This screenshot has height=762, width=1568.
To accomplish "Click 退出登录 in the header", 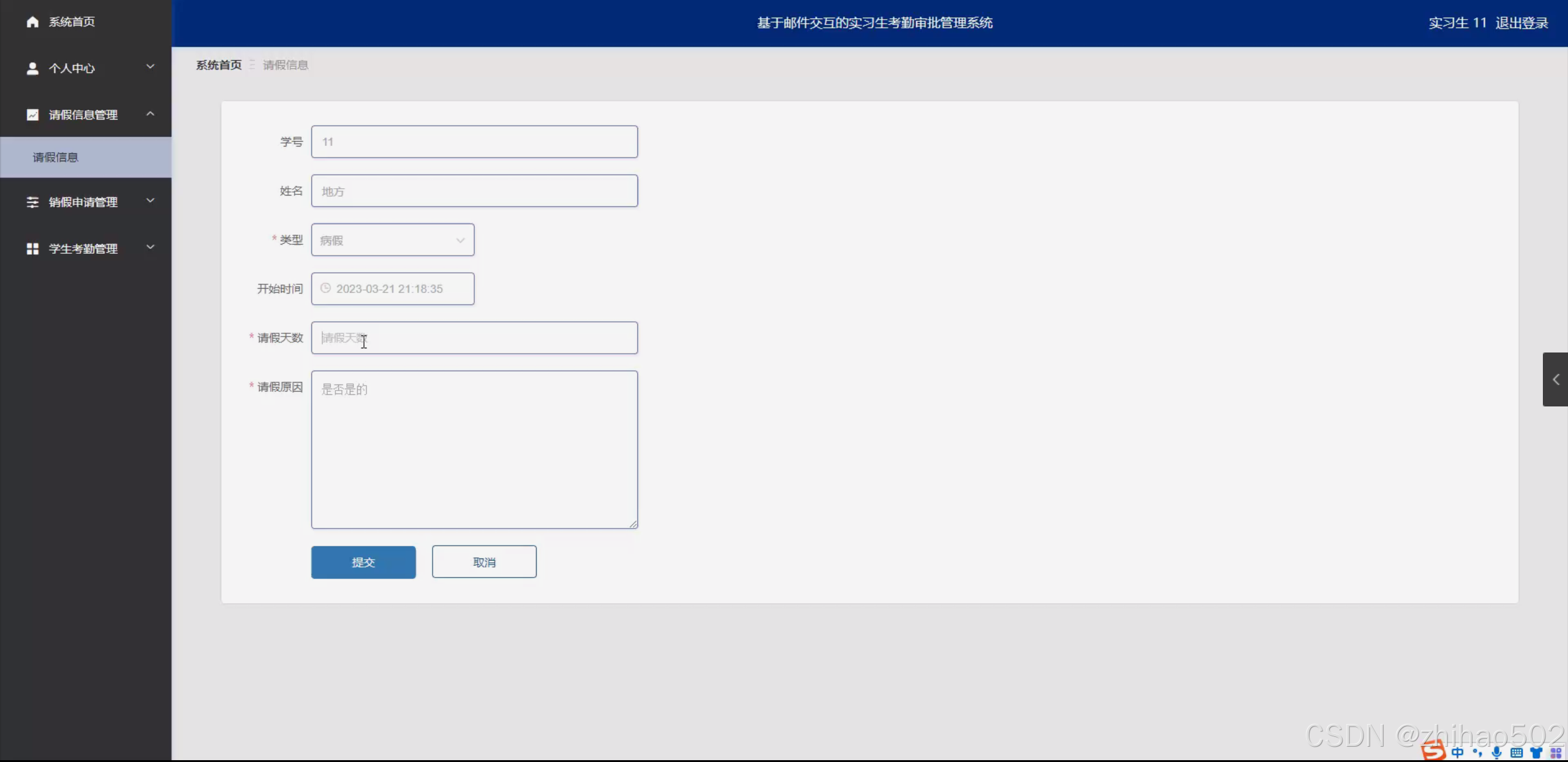I will point(1521,23).
